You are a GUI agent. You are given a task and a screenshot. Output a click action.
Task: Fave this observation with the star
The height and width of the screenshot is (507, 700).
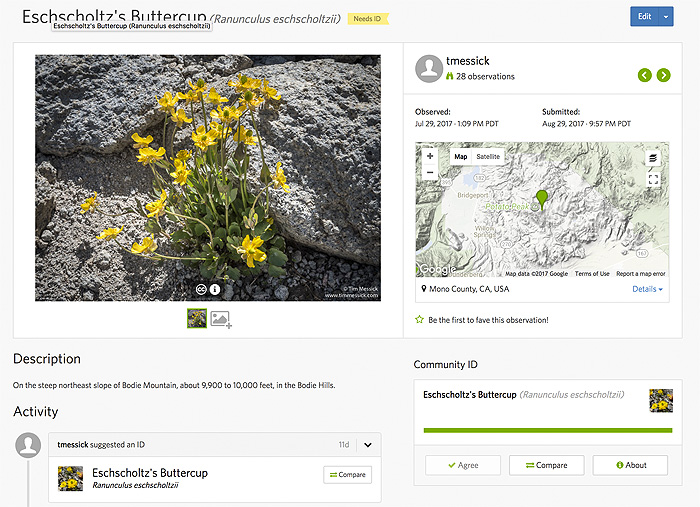(420, 320)
